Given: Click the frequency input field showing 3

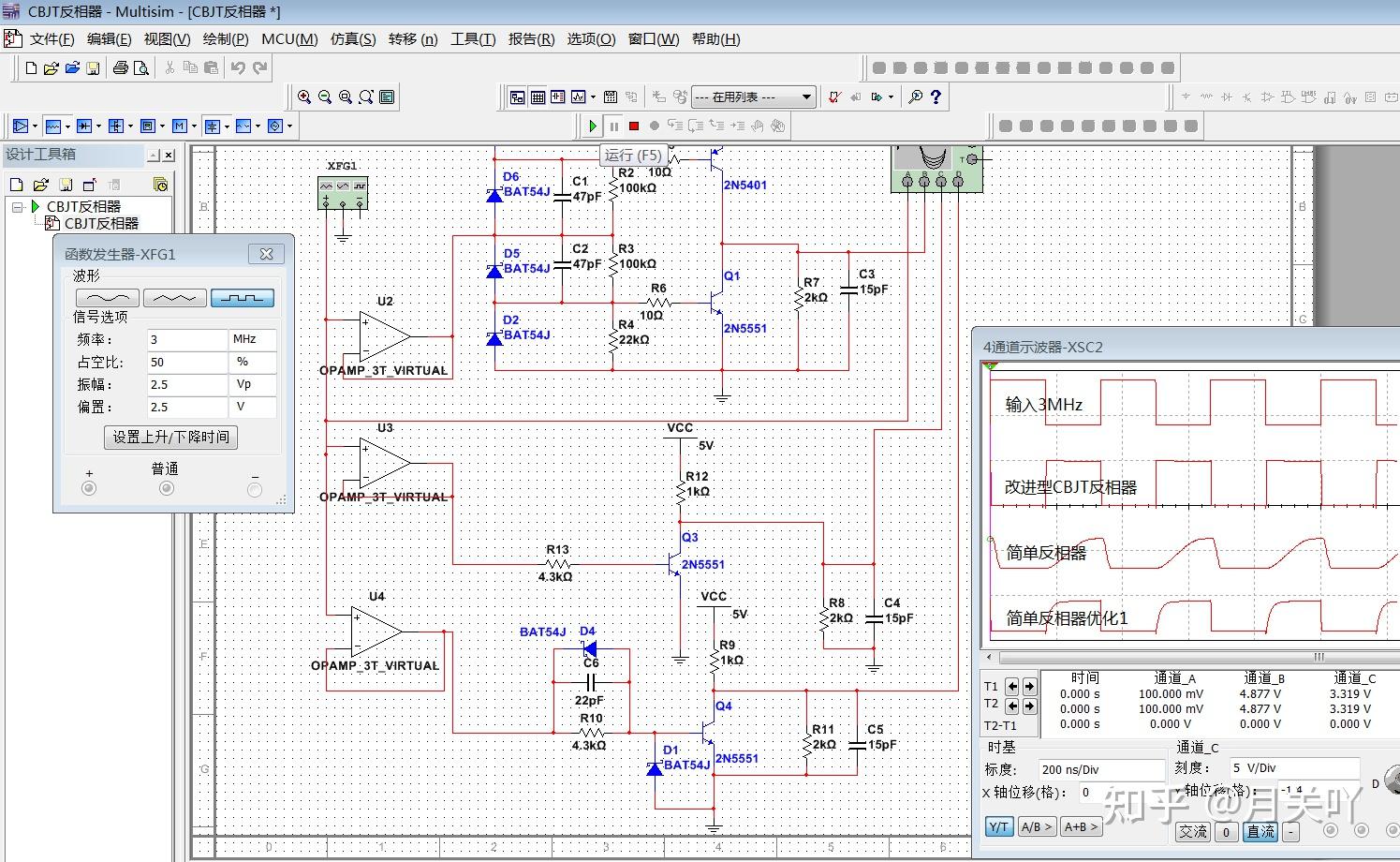Looking at the screenshot, I should click(x=187, y=339).
